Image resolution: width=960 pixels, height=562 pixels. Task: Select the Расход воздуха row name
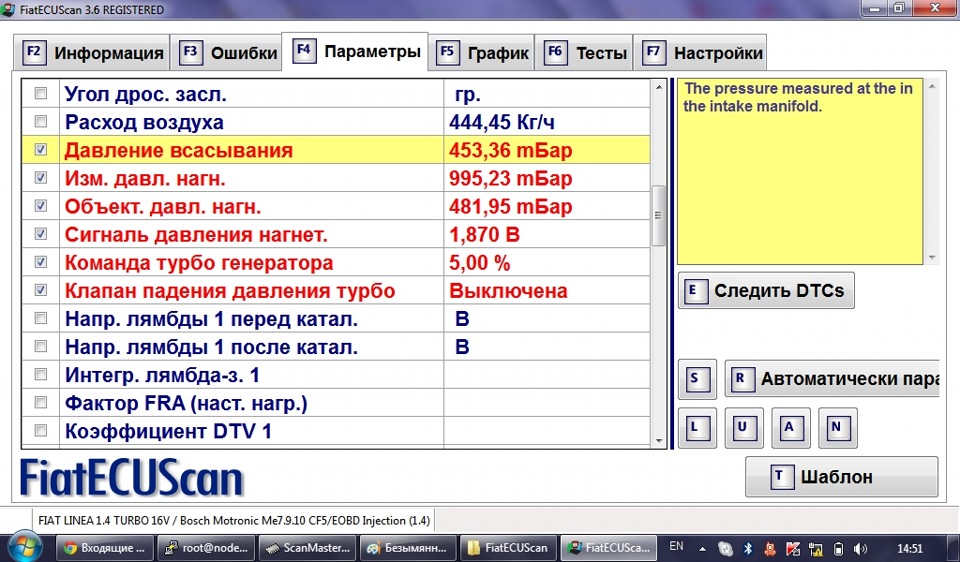(x=144, y=122)
